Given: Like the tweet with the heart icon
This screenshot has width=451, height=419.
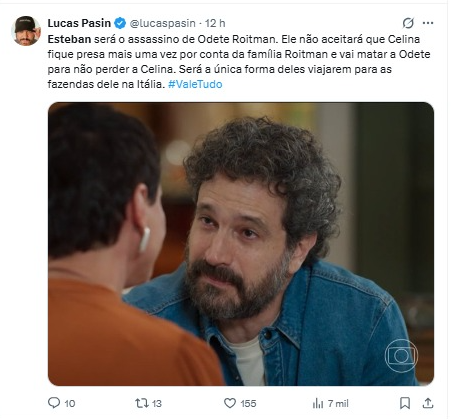Looking at the screenshot, I should click(x=230, y=403).
